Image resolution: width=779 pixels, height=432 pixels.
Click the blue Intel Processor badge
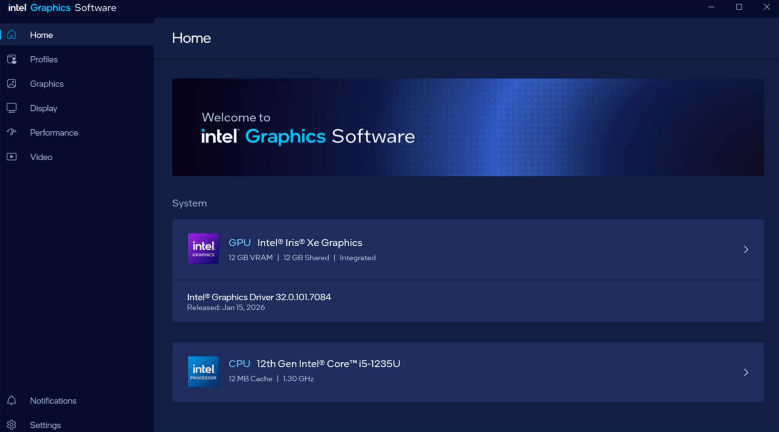pos(203,371)
